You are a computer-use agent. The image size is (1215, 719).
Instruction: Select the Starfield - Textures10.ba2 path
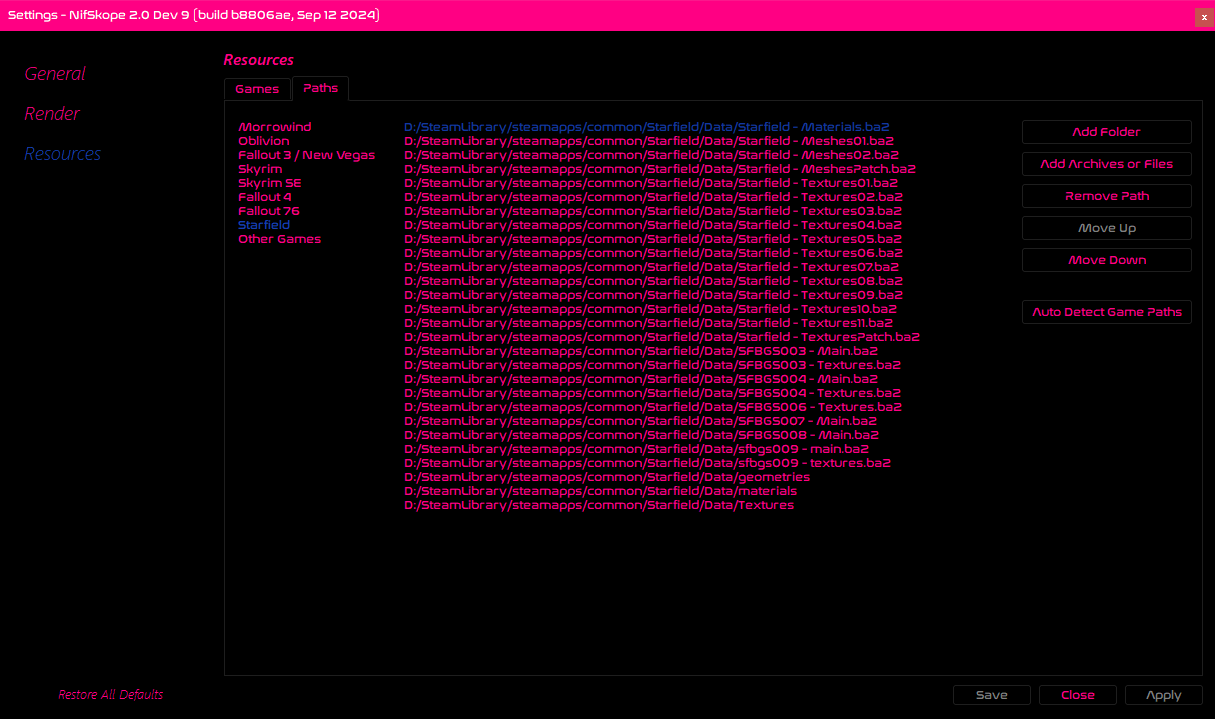point(651,309)
